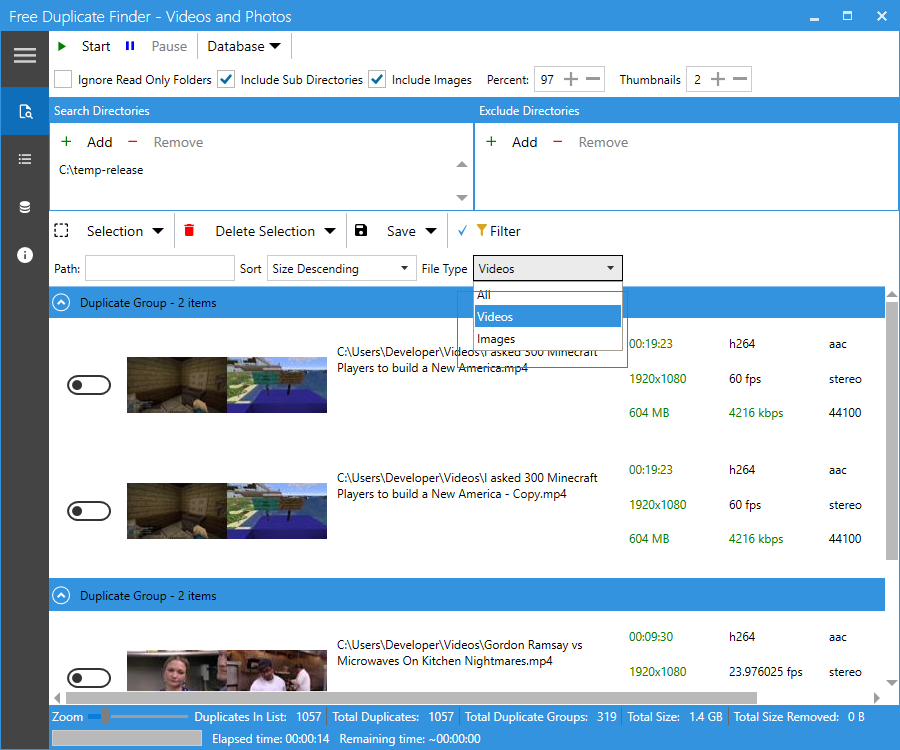Open the Sort Size Descending dropdown
This screenshot has width=900, height=750.
[341, 268]
